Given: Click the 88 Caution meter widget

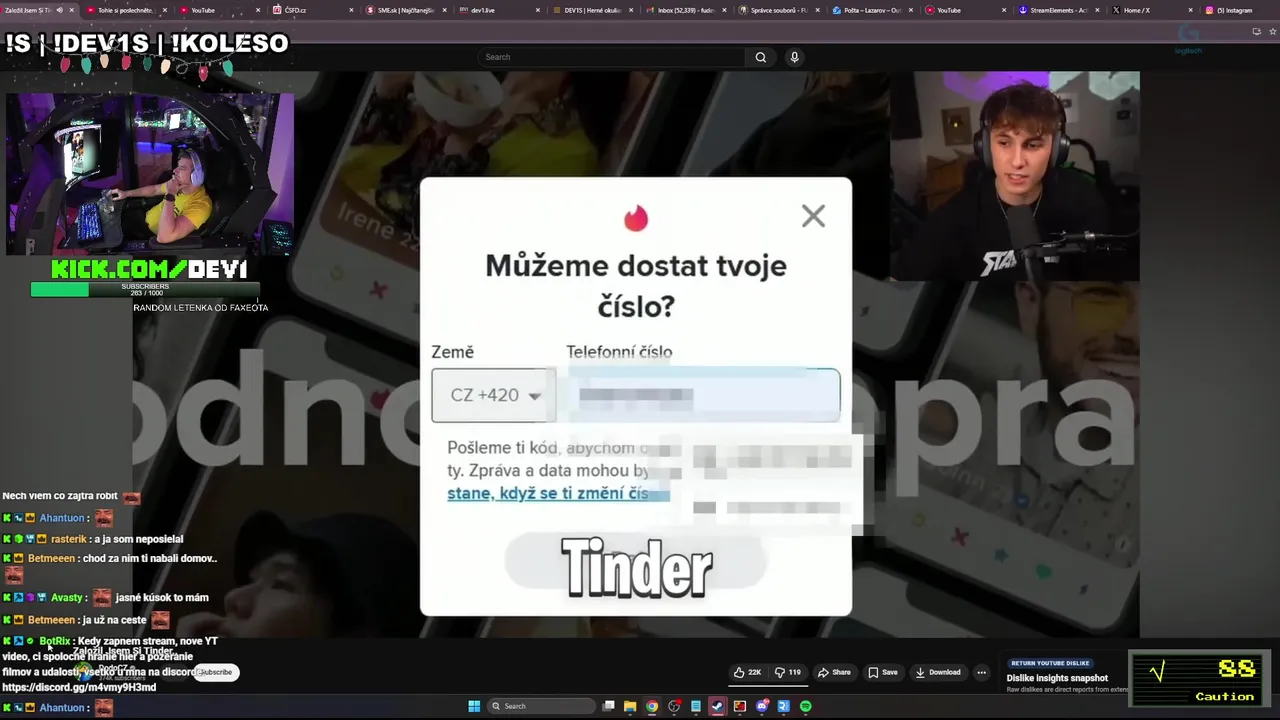Looking at the screenshot, I should point(1199,678).
